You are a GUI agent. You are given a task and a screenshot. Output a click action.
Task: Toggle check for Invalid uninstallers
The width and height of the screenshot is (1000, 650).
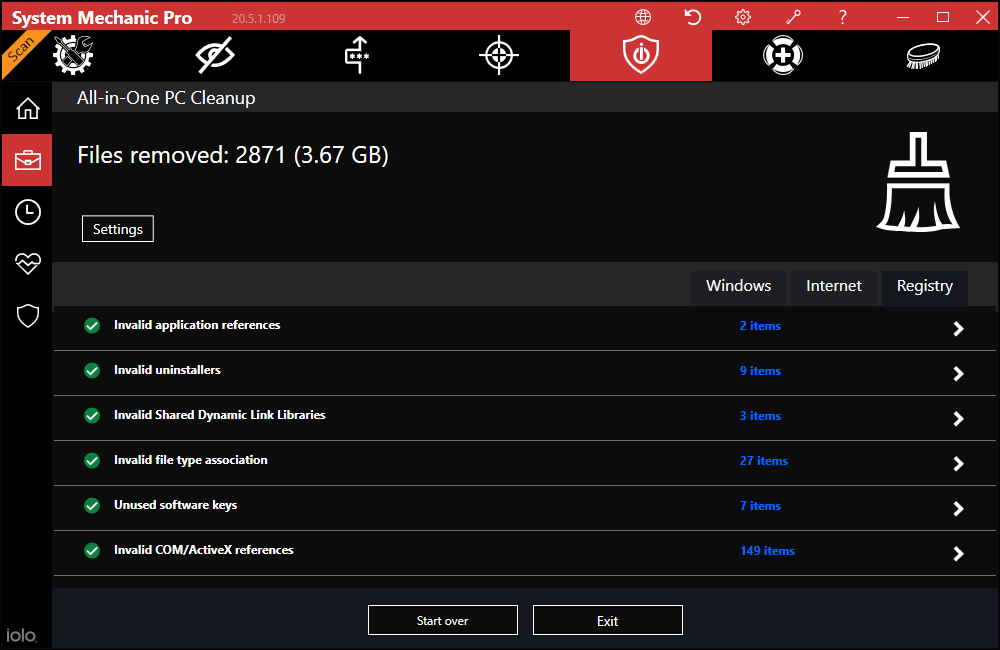(x=92, y=371)
